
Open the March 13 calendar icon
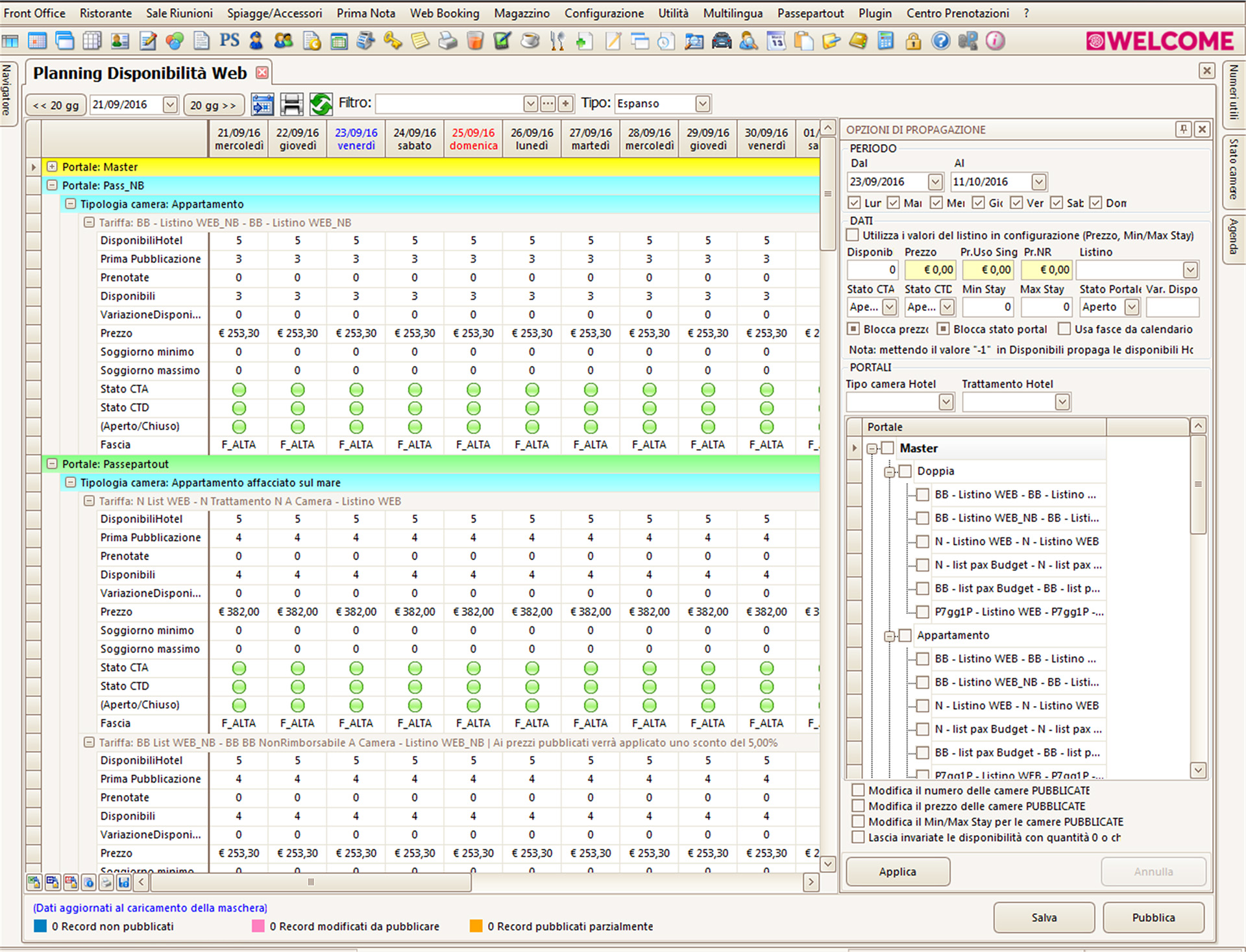[x=776, y=41]
